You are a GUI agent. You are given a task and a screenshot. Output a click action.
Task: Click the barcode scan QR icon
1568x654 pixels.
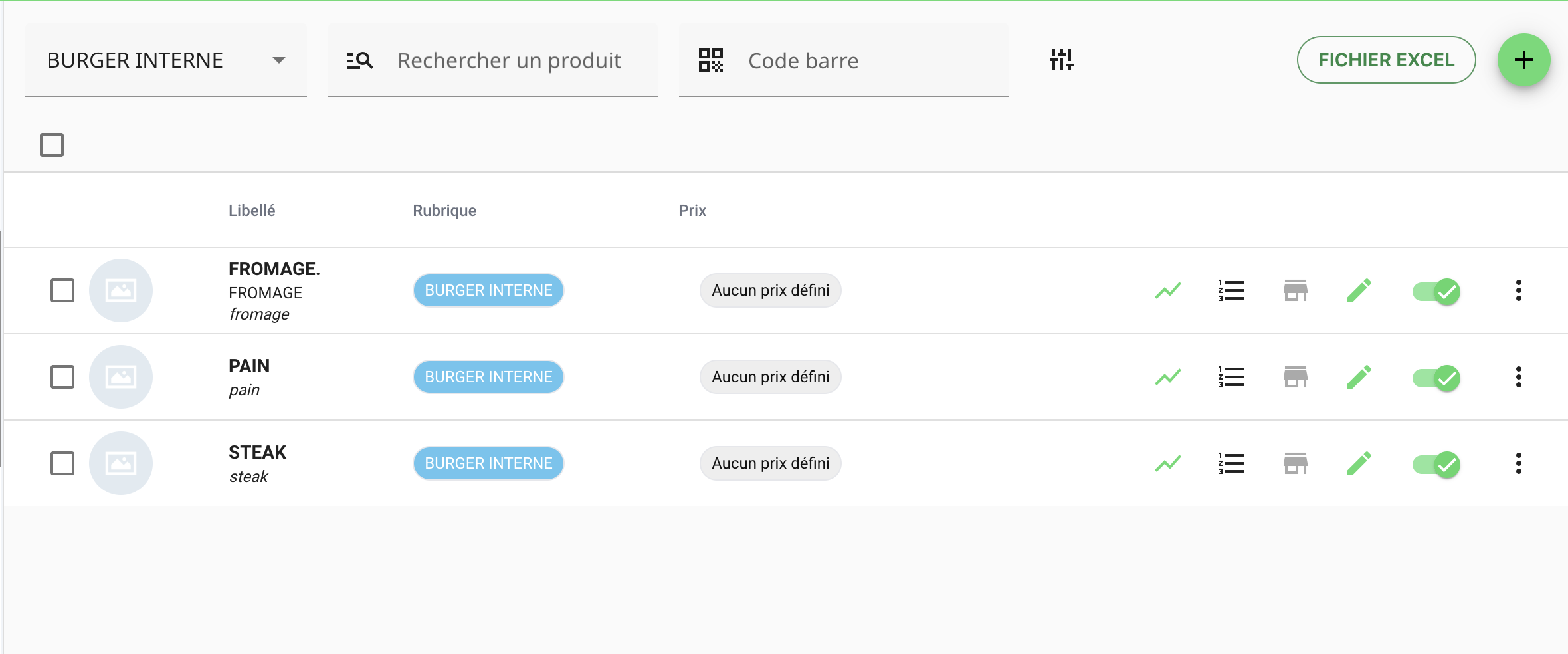click(x=710, y=60)
